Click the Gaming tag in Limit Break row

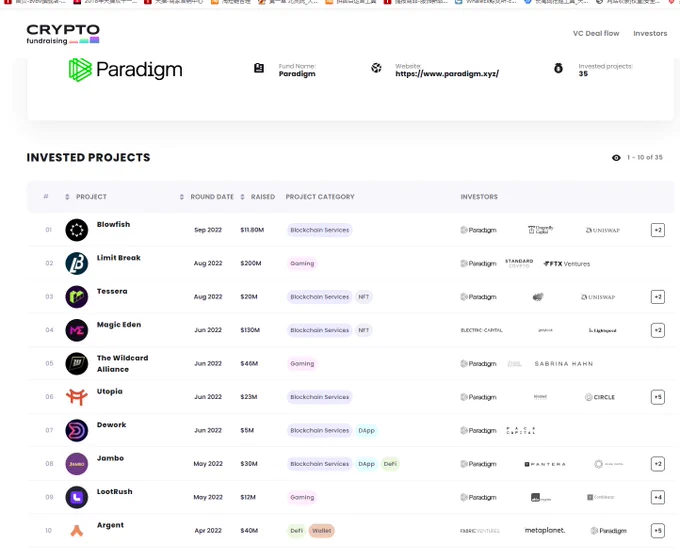302,263
